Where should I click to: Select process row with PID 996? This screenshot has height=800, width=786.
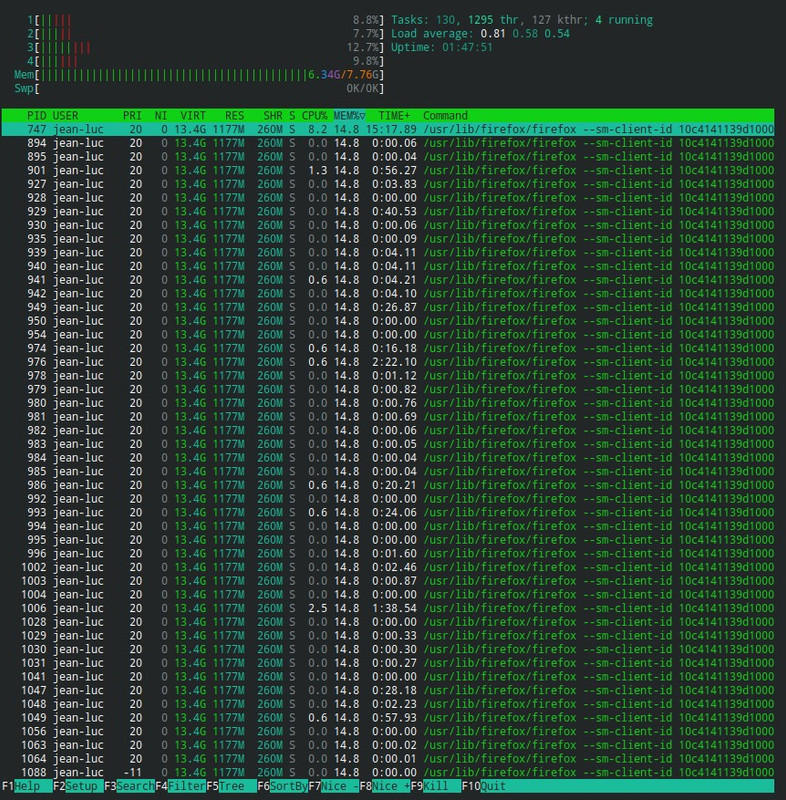coord(388,554)
